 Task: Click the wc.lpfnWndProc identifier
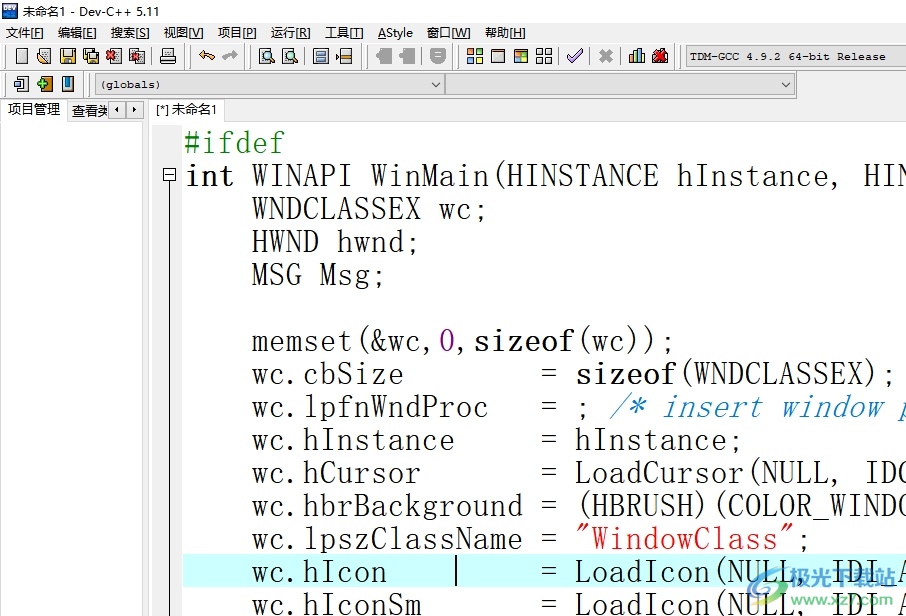370,407
